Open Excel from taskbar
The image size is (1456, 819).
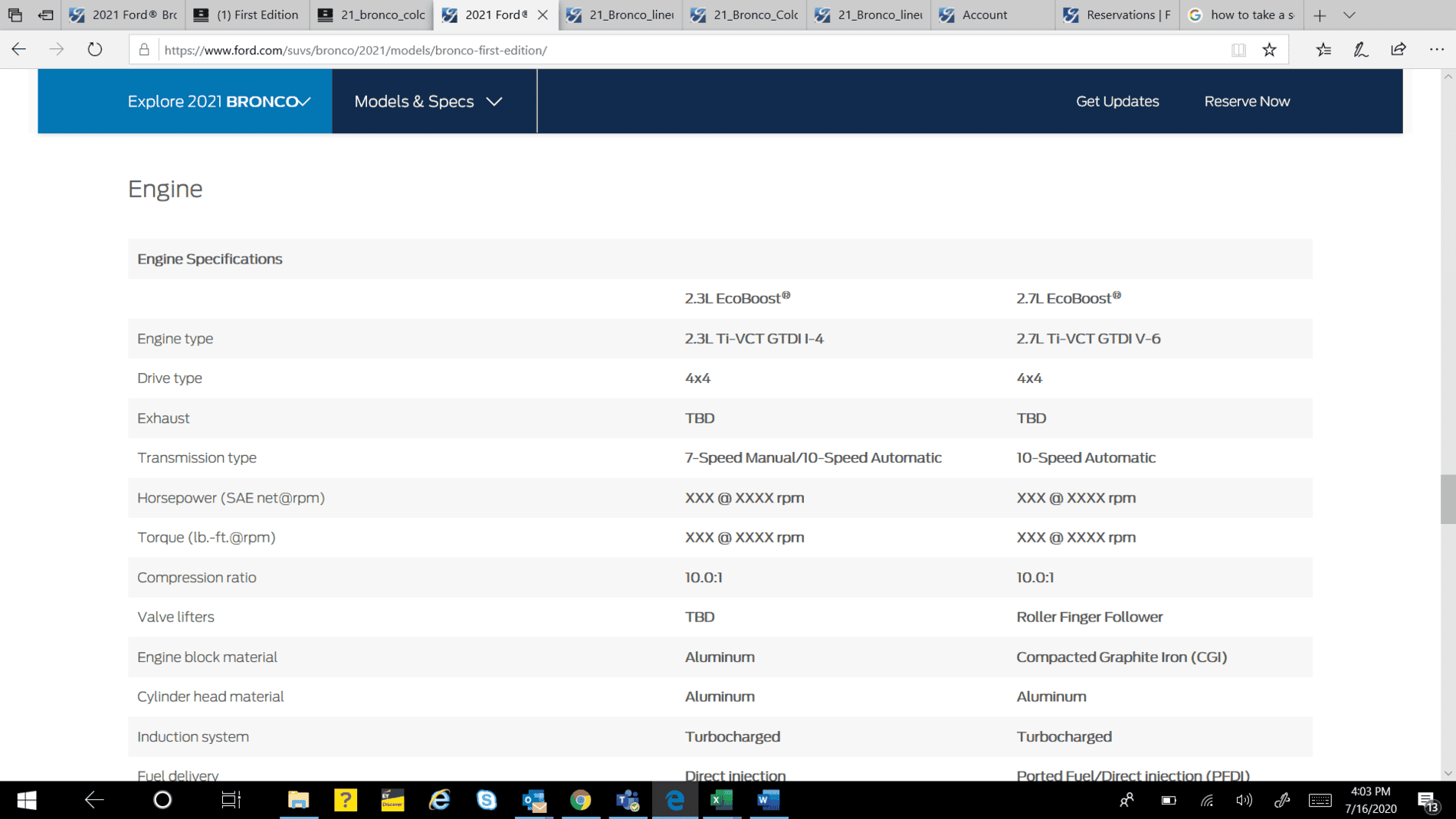[x=721, y=800]
